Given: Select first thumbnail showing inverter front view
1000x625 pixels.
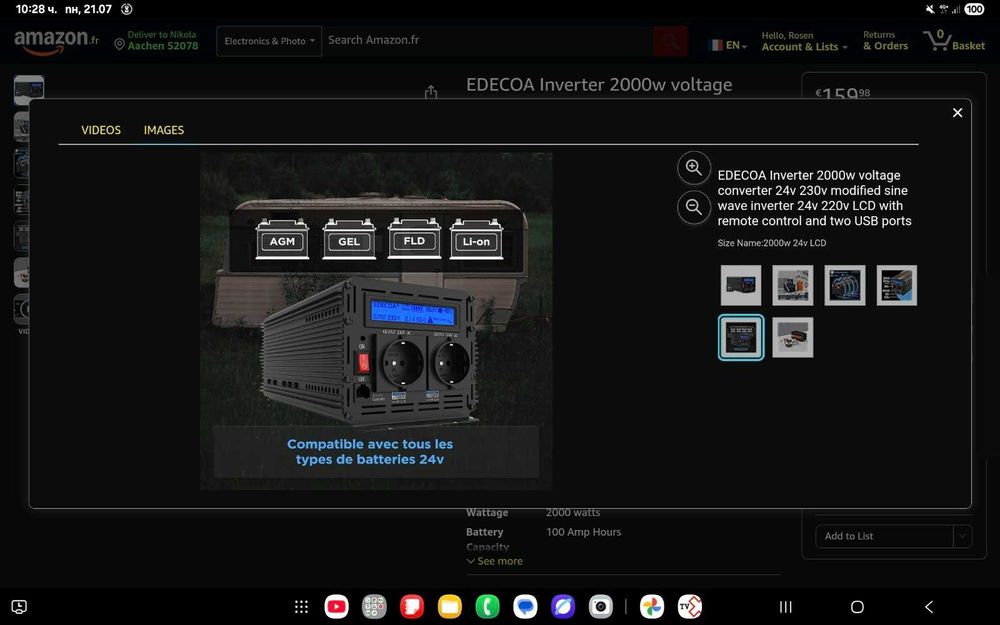Looking at the screenshot, I should tap(741, 285).
